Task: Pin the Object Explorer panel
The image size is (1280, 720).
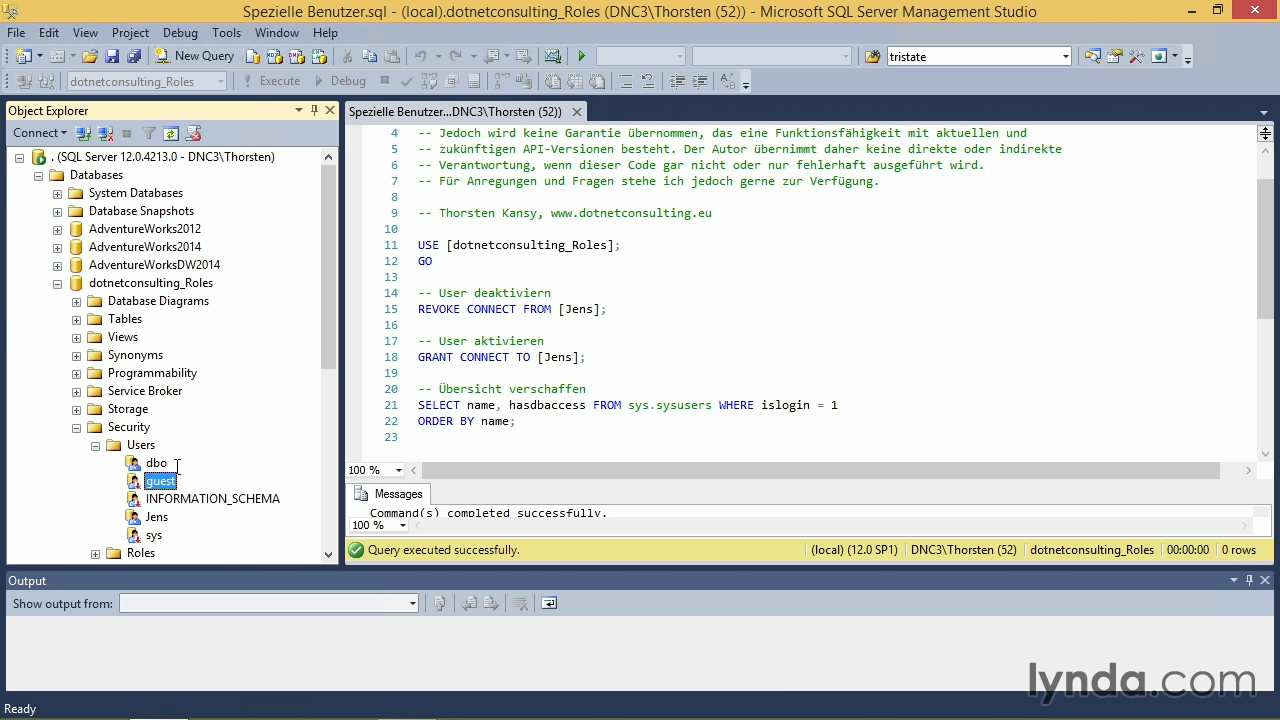Action: click(x=314, y=110)
